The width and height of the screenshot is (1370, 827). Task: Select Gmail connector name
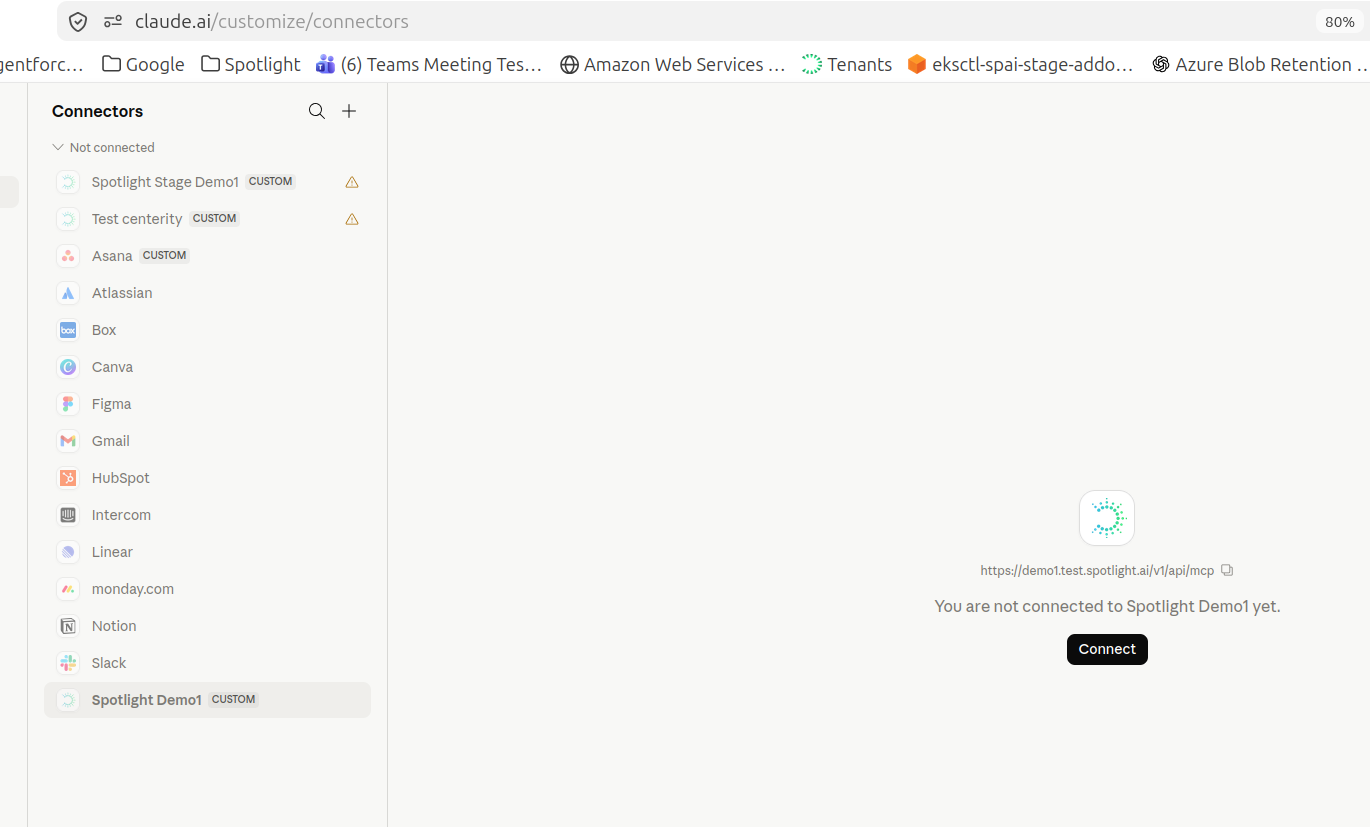(111, 441)
